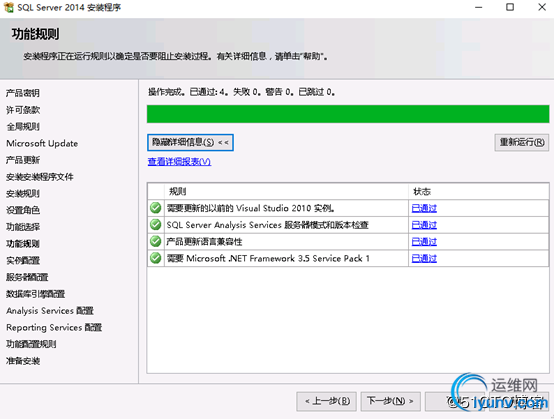The height and width of the screenshot is (419, 554).
Task: Open 已通过 status for Analysis Services rule
Action: tap(424, 225)
